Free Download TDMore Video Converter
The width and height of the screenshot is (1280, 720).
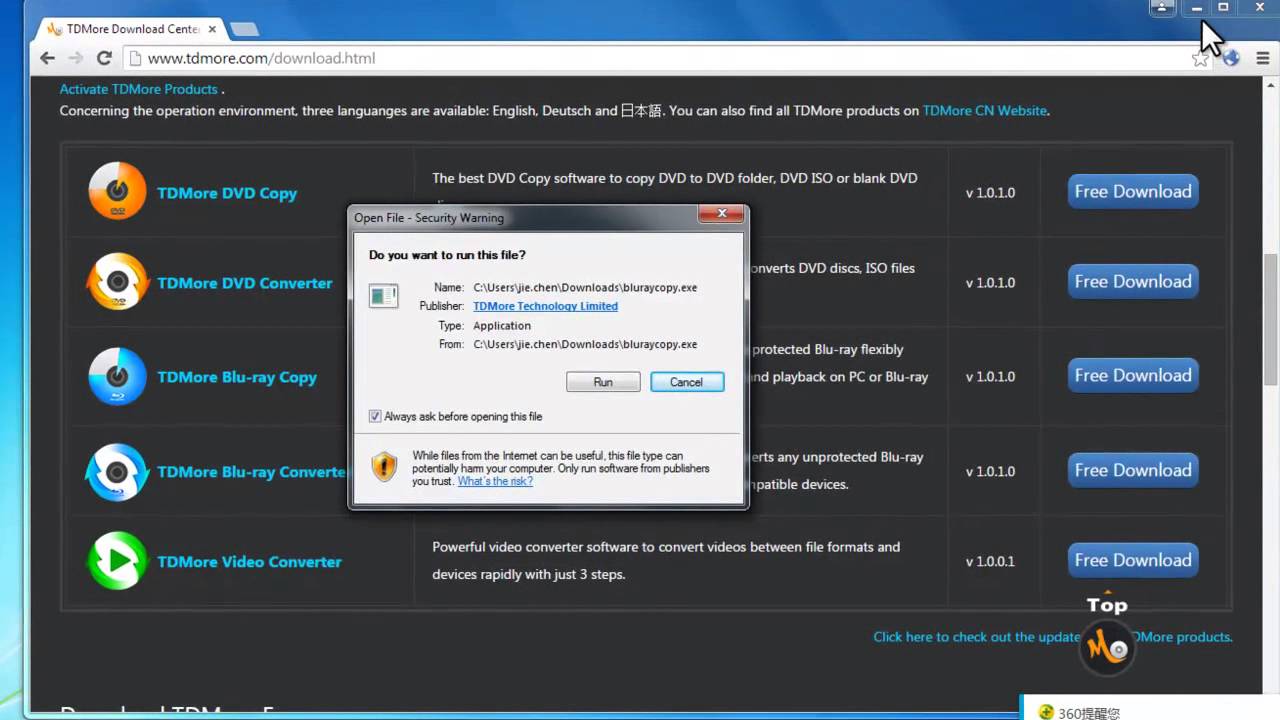pyautogui.click(x=1133, y=560)
